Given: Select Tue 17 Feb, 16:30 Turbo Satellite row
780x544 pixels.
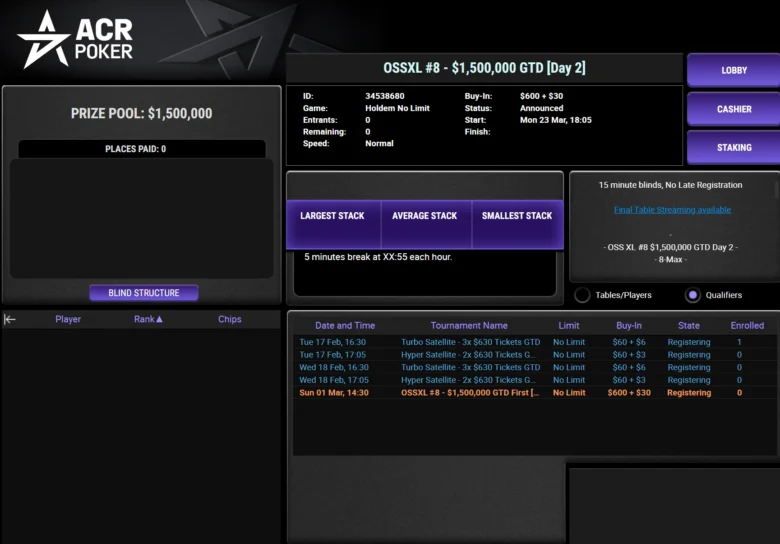Looking at the screenshot, I should (x=535, y=342).
